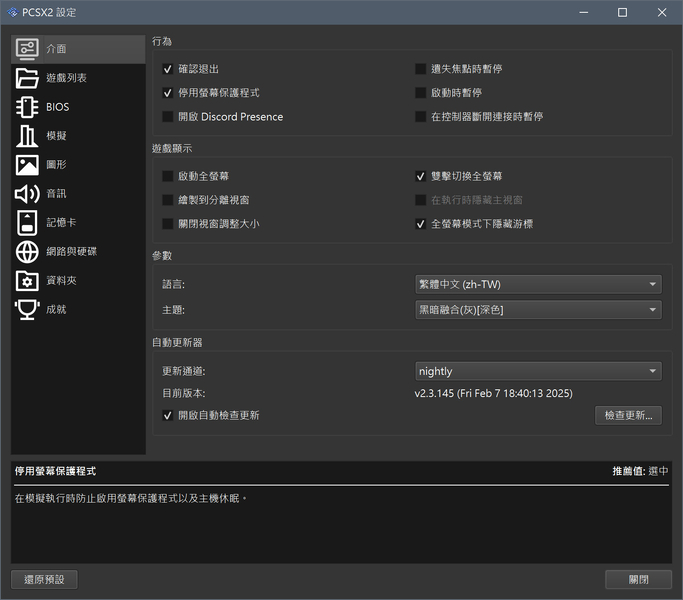Expand the 更新通道 nightly dropdown
This screenshot has height=600, width=683.
[x=538, y=371]
